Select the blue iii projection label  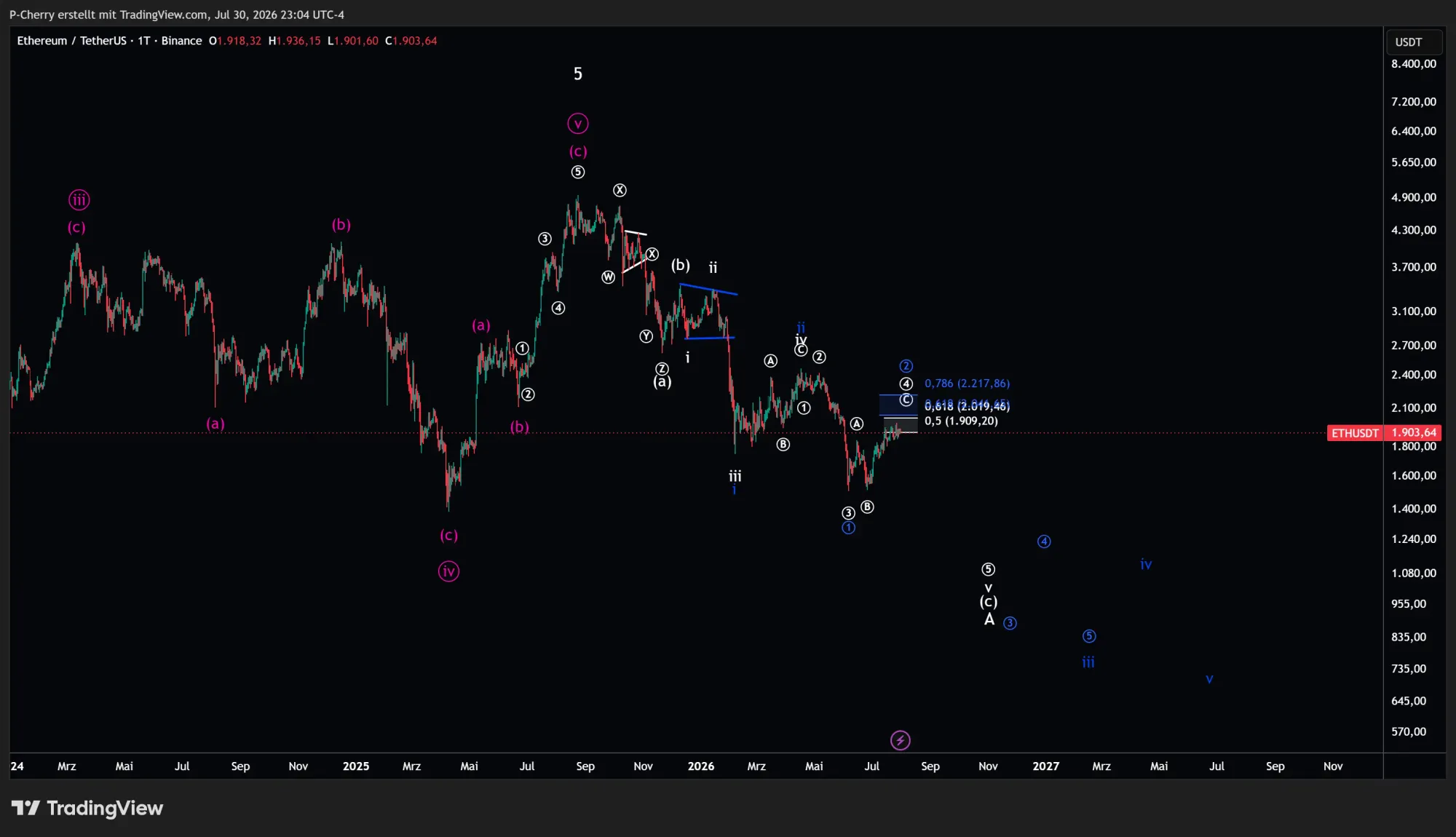(x=1088, y=662)
